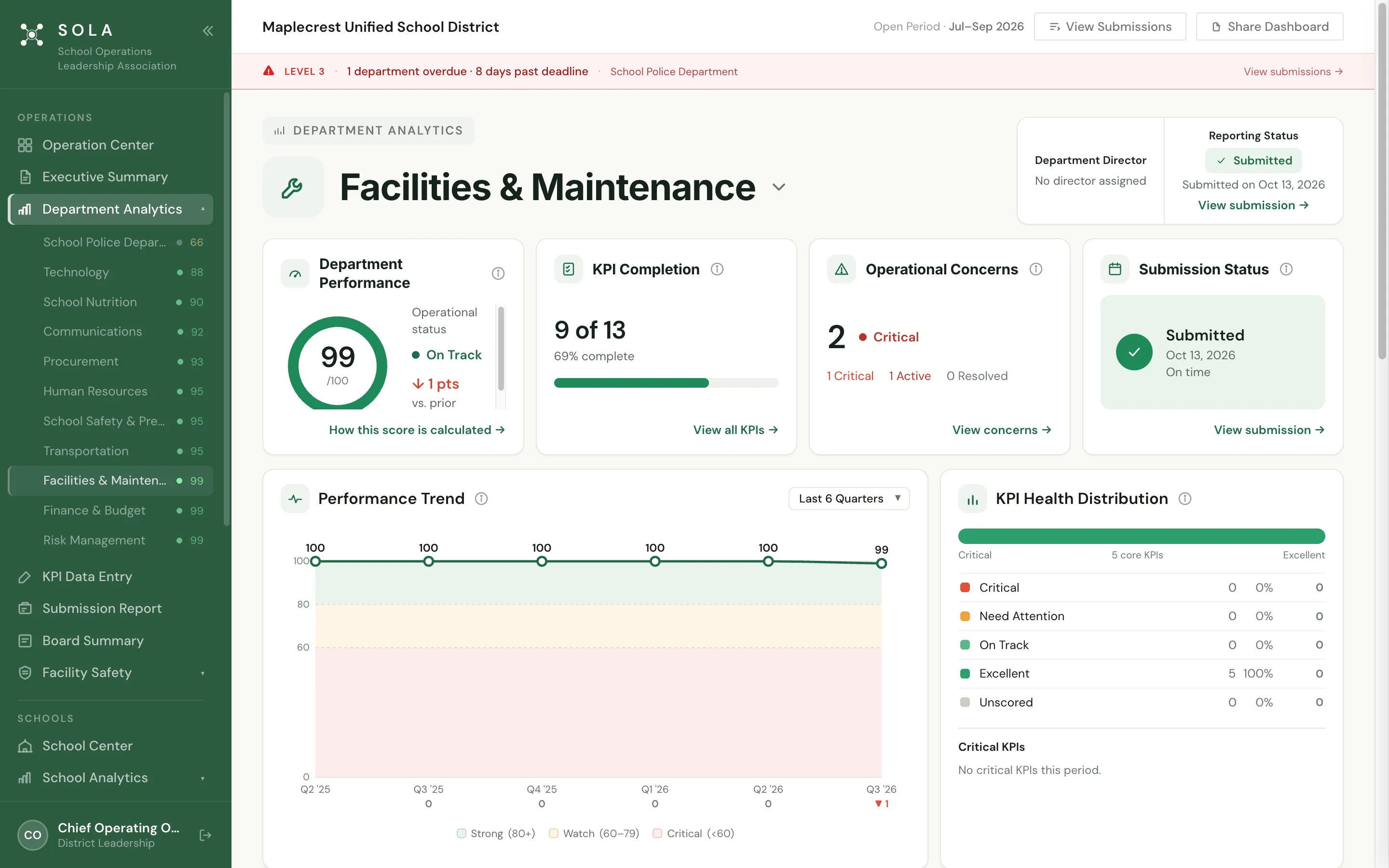Screen dimensions: 1389x868
Task: Click the Q2 '25 data point on trend chart
Action: click(315, 561)
